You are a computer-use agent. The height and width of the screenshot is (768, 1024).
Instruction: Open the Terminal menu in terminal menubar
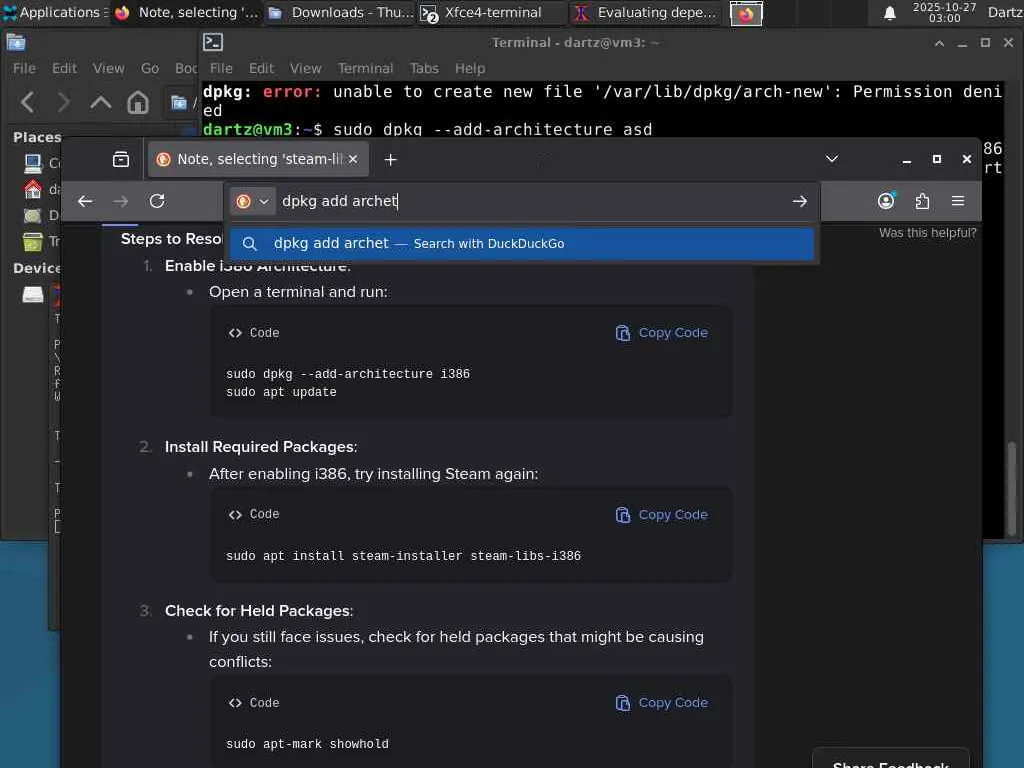pyautogui.click(x=365, y=68)
